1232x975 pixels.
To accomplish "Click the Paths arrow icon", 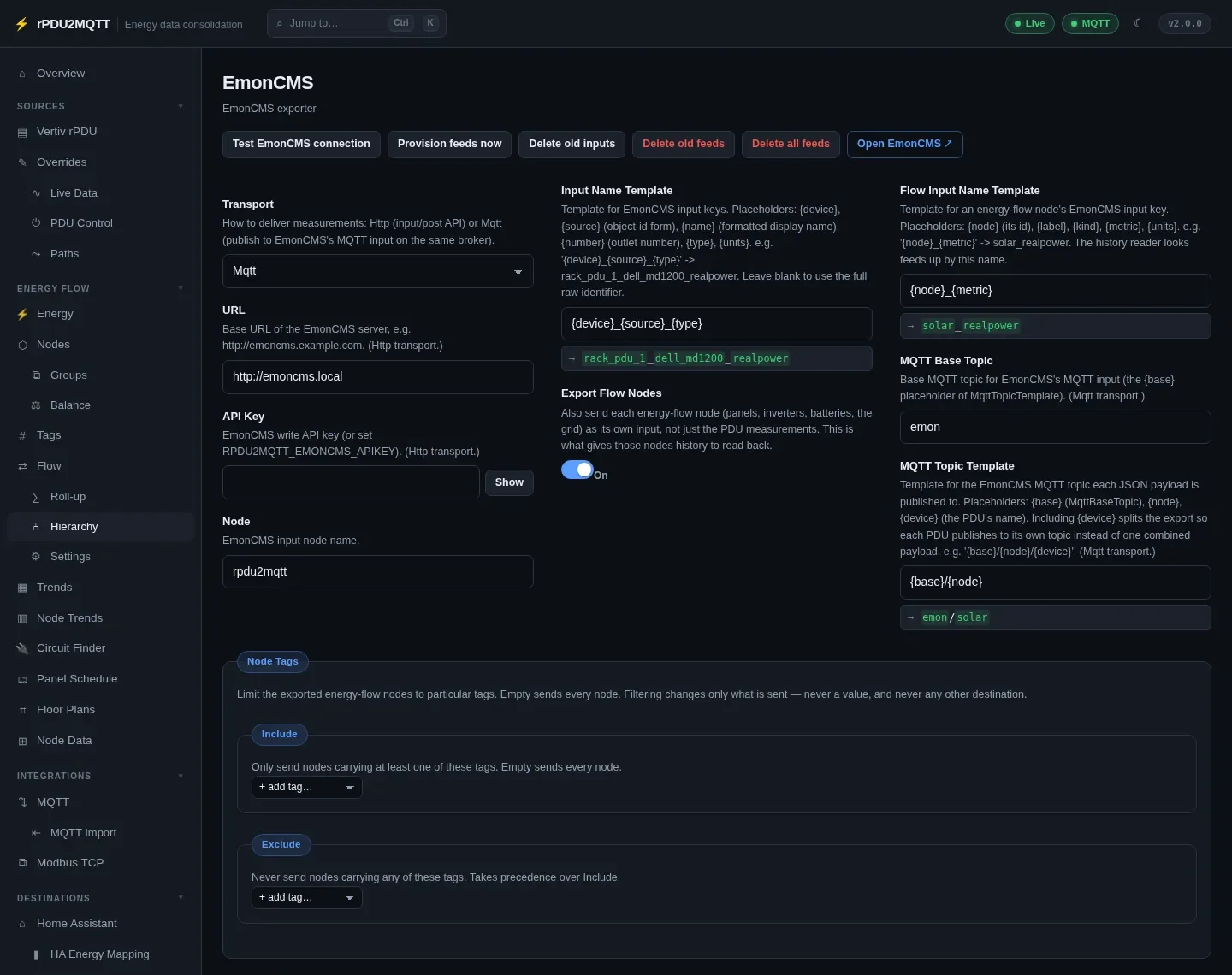I will tap(36, 254).
